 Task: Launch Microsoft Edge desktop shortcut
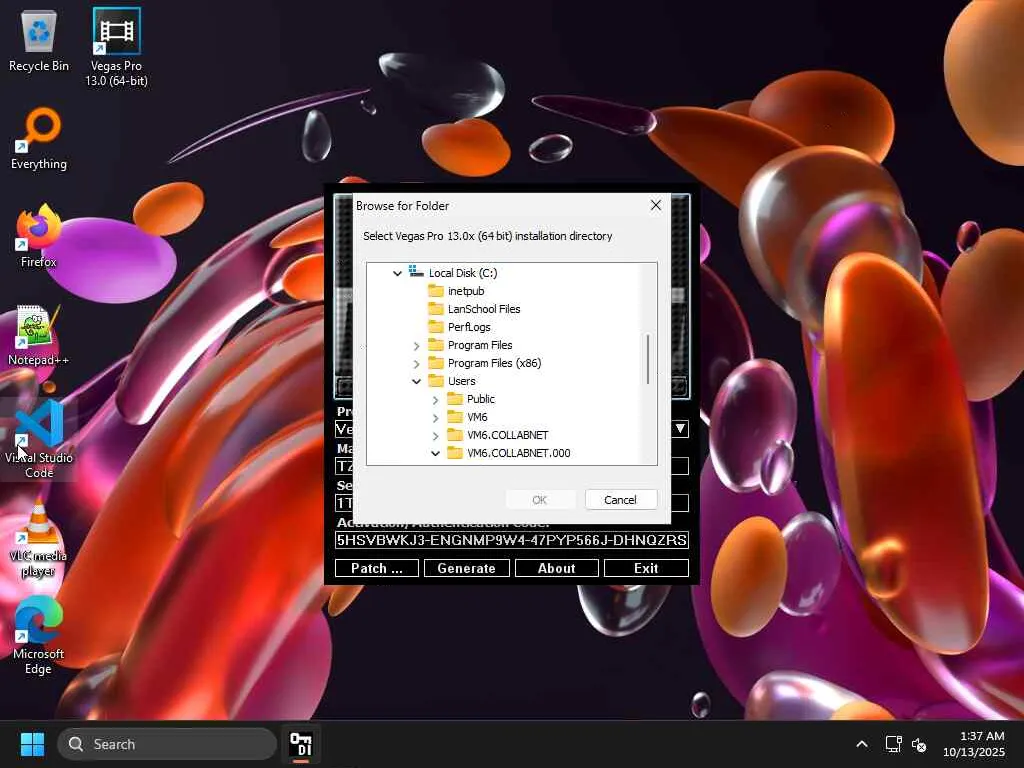[39, 635]
